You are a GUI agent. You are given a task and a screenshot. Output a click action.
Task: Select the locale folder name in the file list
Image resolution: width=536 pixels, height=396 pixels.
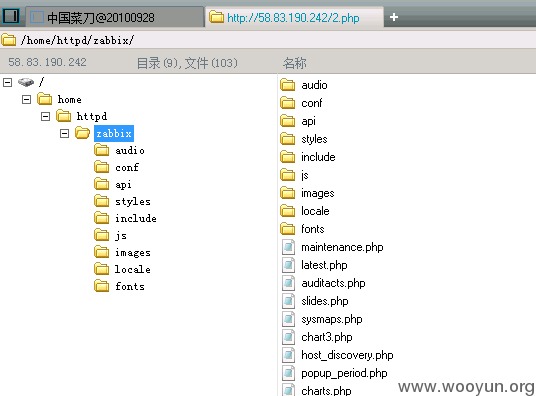click(x=315, y=211)
